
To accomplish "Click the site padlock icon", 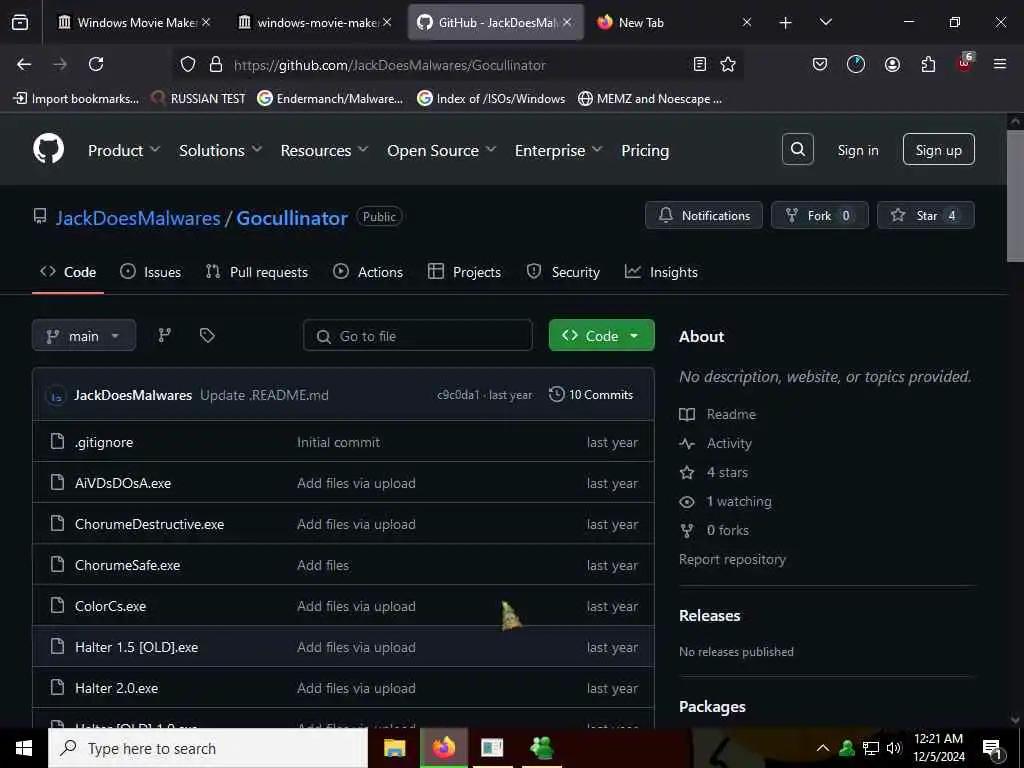I will [216, 64].
